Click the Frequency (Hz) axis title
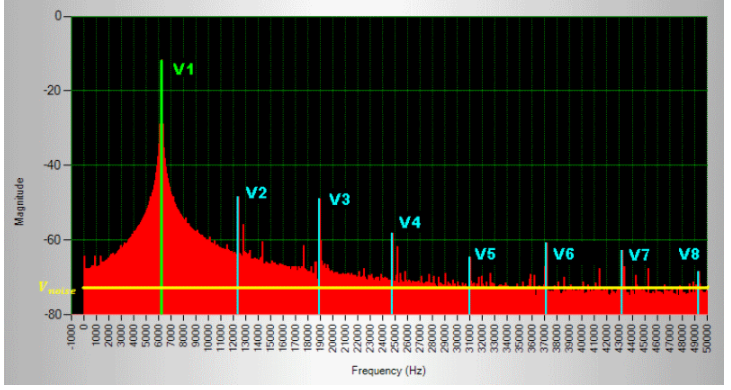 pos(388,371)
